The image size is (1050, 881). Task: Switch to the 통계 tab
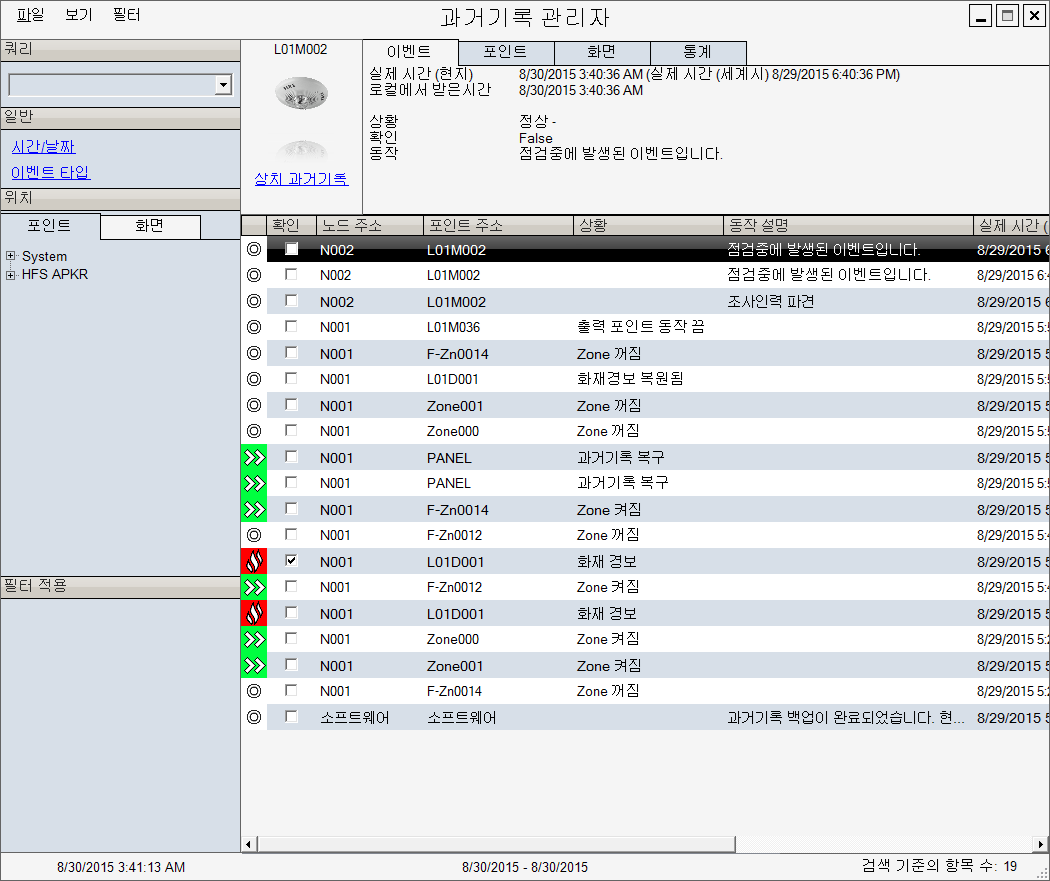click(x=697, y=52)
